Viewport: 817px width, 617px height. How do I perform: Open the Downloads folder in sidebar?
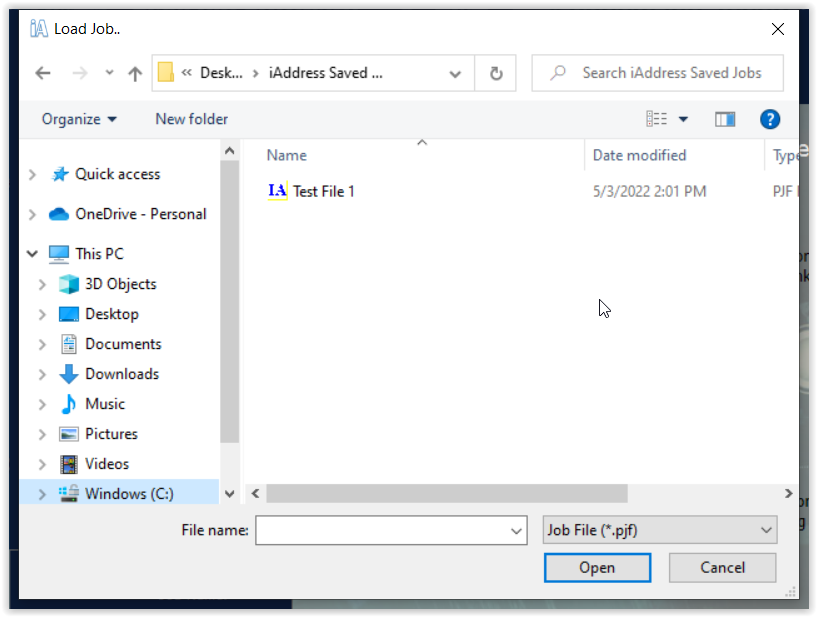[121, 374]
